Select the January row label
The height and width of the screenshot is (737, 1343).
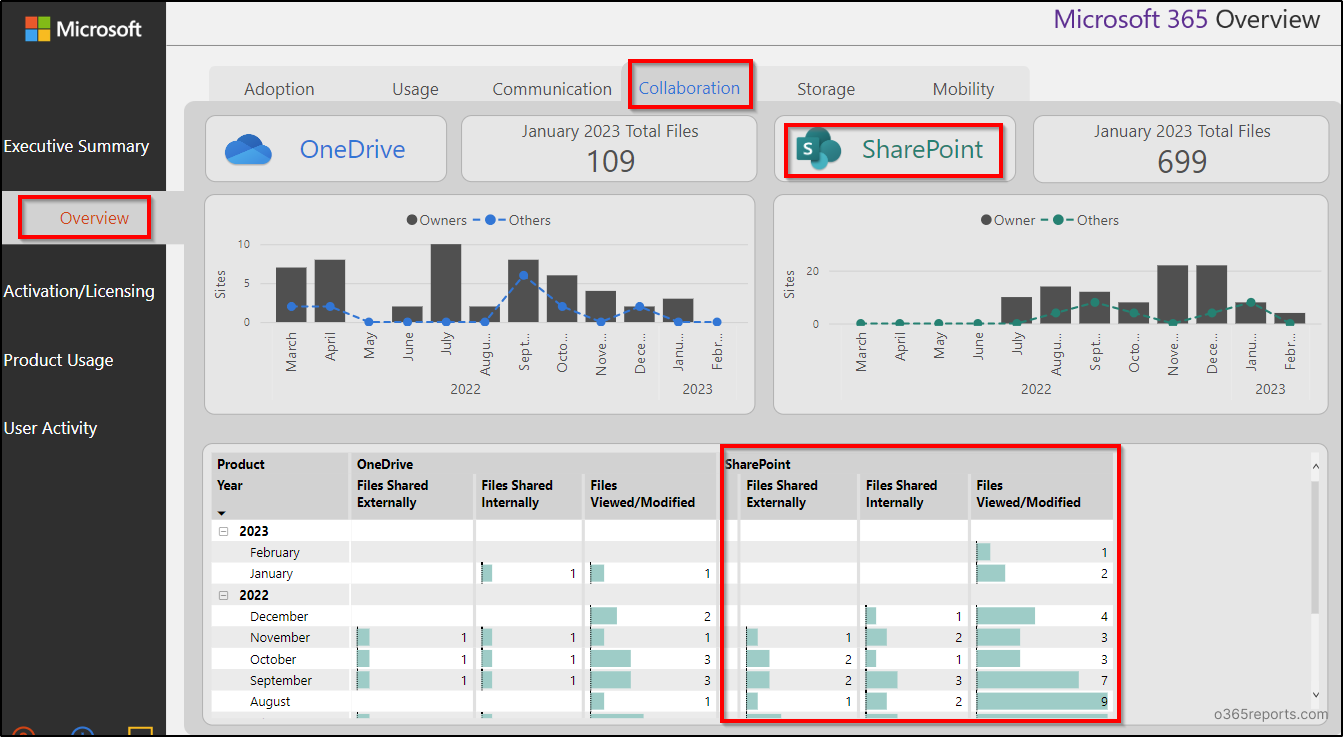click(x=271, y=574)
